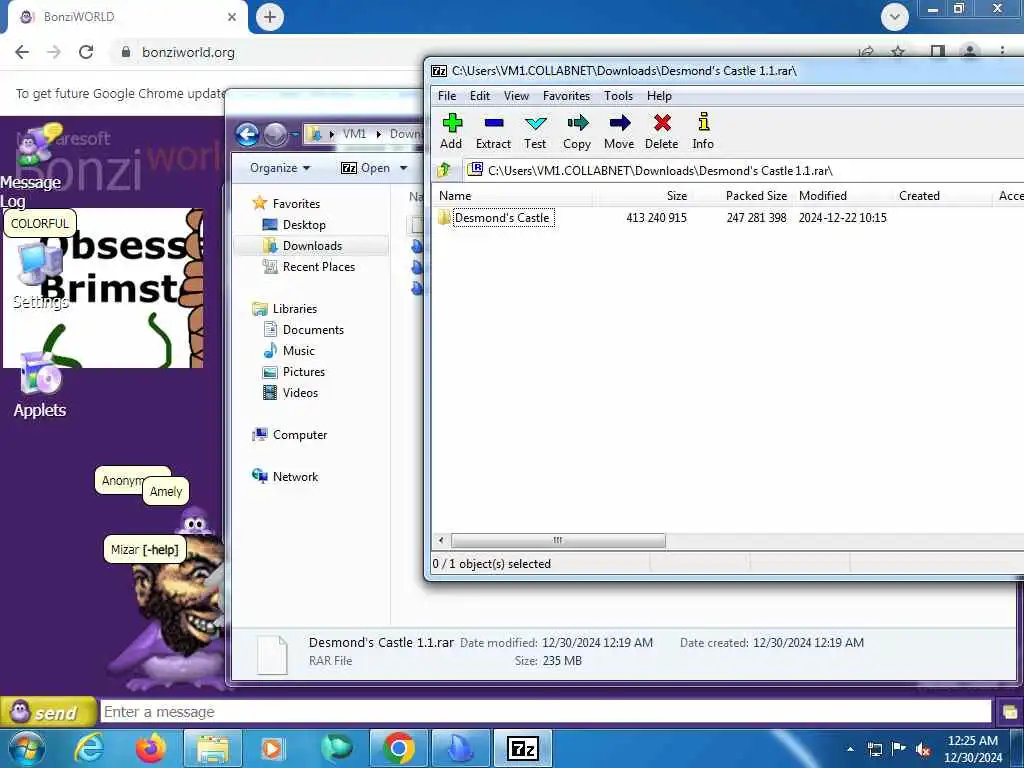Open the BonziWORLD Settings icon

coord(40,277)
